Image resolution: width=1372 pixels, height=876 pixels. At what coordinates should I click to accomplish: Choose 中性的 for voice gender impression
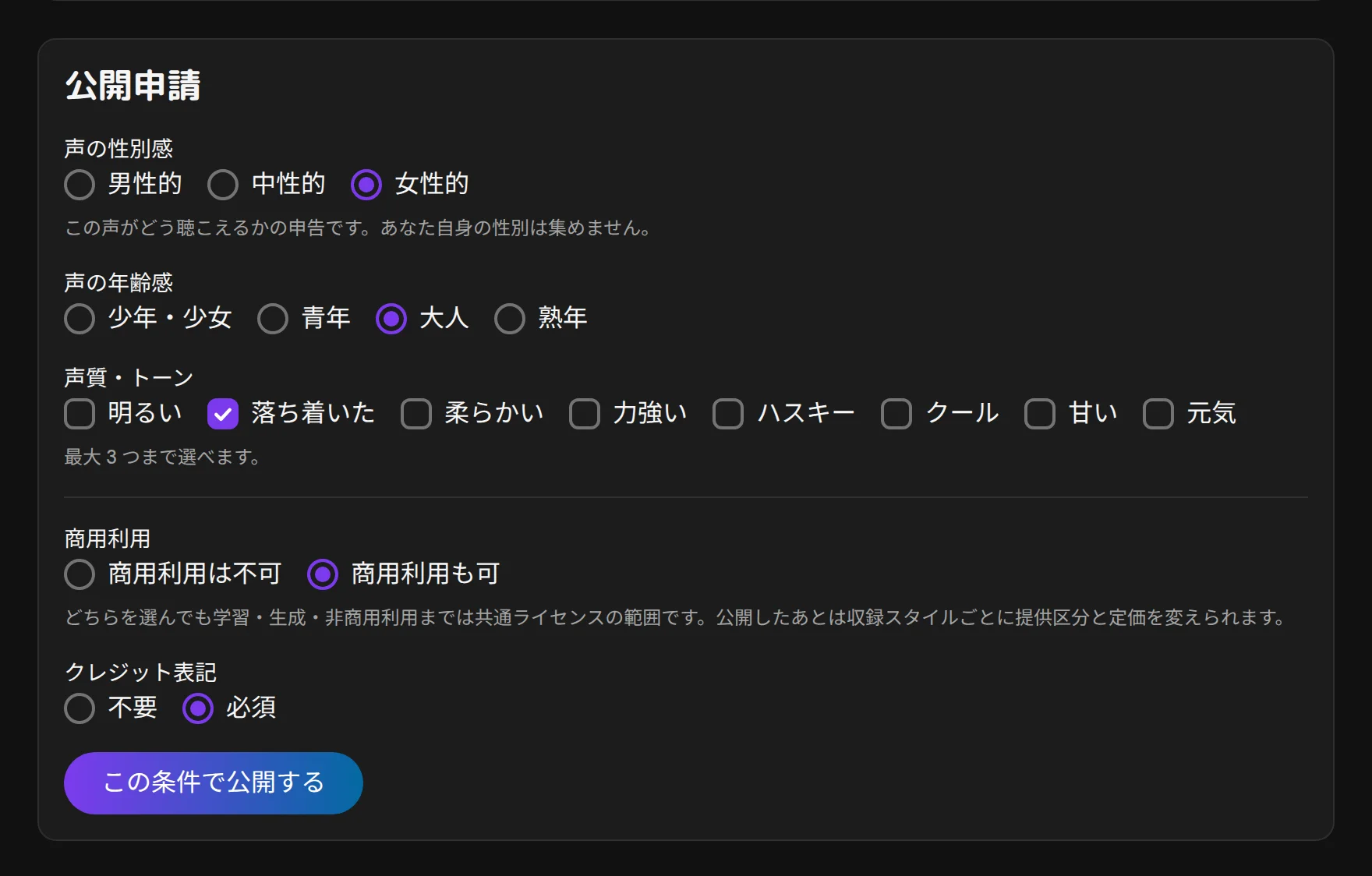point(223,185)
